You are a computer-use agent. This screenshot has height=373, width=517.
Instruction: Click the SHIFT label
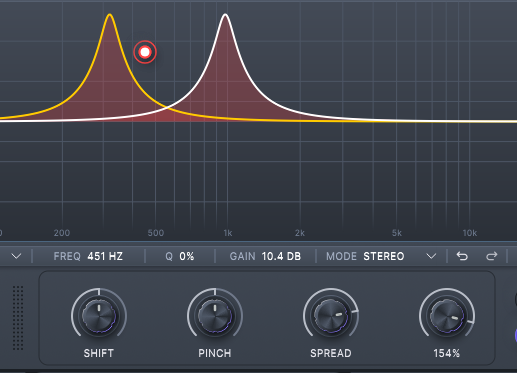pyautogui.click(x=99, y=353)
